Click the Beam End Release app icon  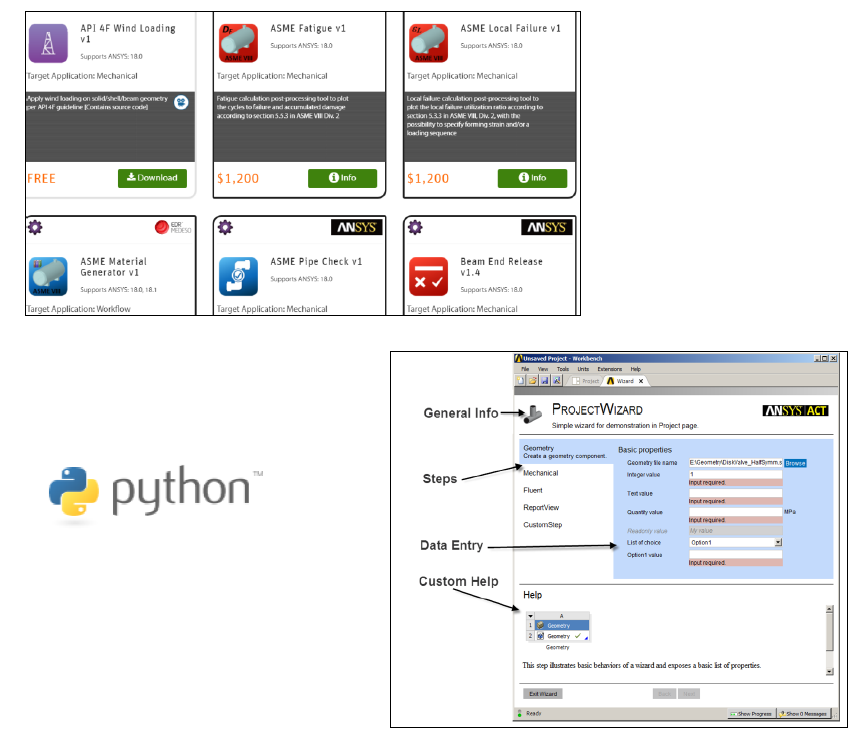429,276
